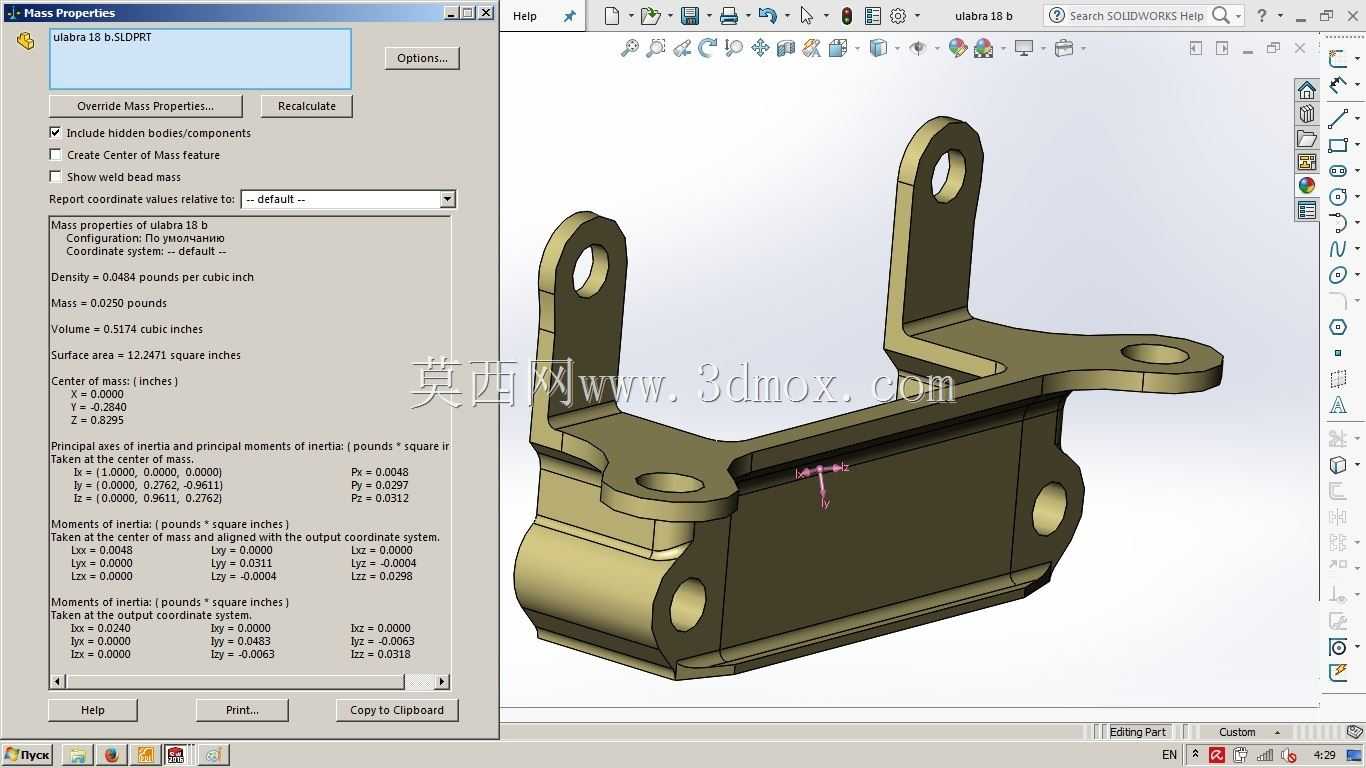Viewport: 1366px width, 768px height.
Task: Click the Recalculate button
Action: (307, 106)
